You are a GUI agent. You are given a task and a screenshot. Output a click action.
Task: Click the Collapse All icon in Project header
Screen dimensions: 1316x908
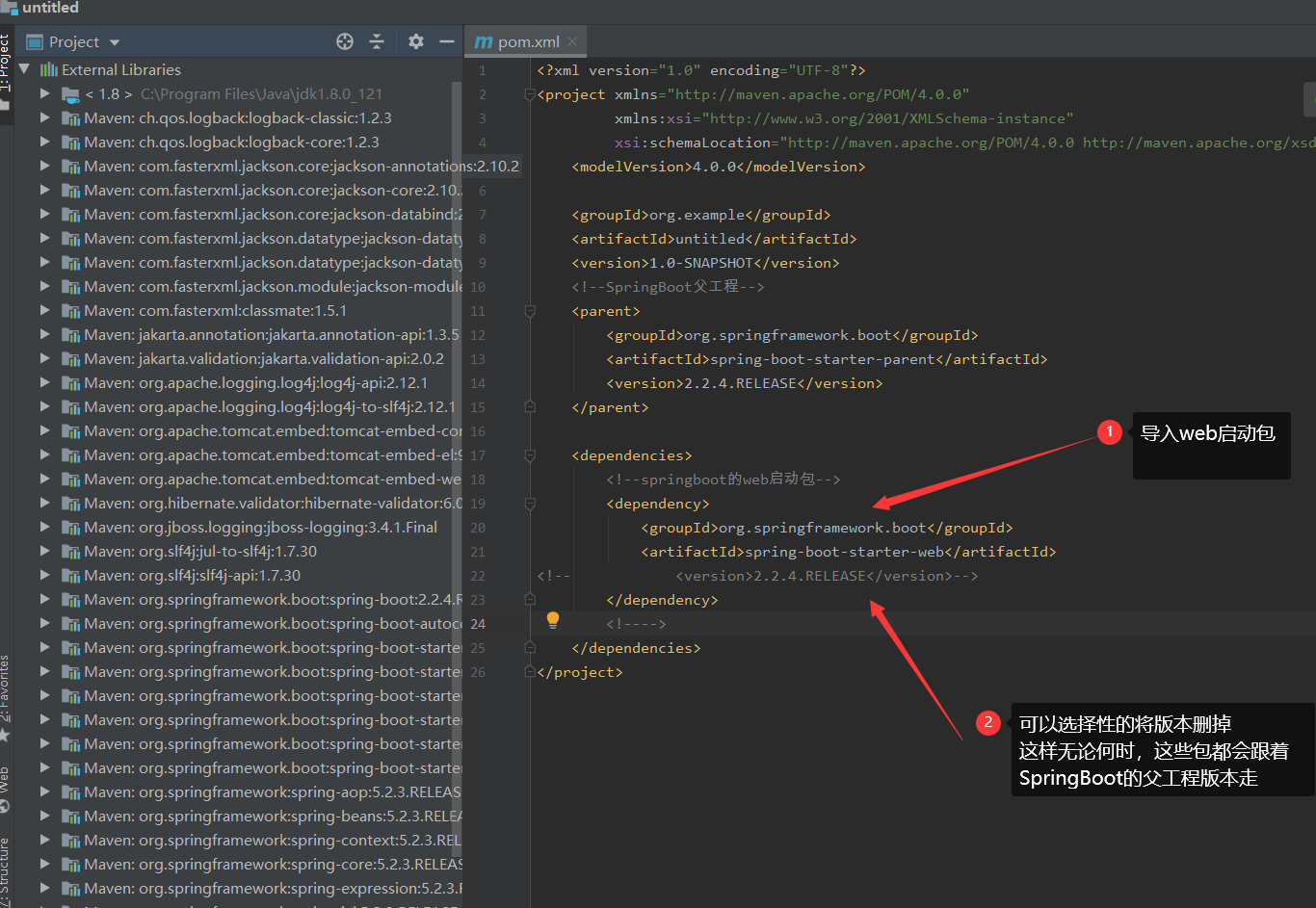377,41
